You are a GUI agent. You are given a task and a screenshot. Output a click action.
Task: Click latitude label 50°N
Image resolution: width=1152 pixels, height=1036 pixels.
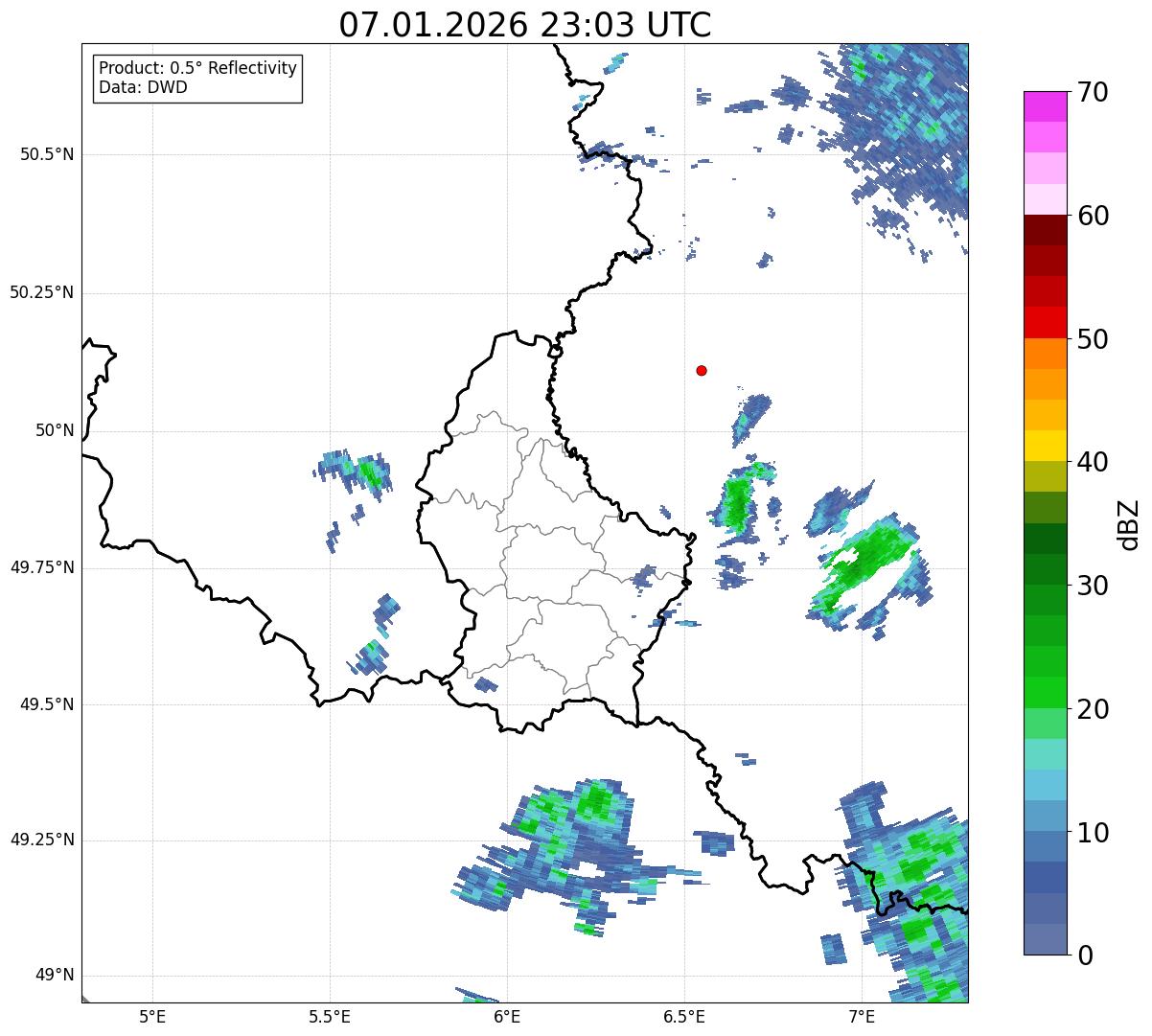(x=55, y=431)
